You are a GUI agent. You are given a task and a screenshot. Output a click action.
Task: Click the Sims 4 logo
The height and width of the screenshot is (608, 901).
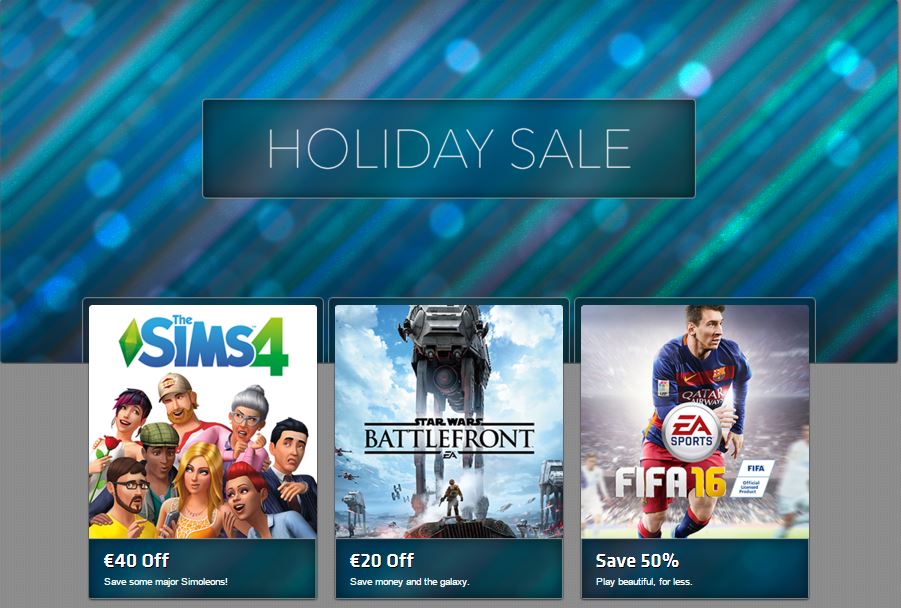(203, 344)
